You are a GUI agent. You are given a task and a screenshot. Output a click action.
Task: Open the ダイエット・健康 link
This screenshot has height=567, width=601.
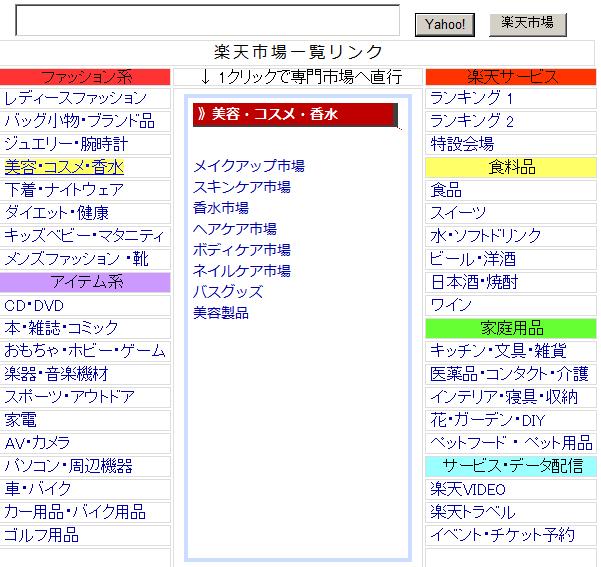click(x=57, y=213)
